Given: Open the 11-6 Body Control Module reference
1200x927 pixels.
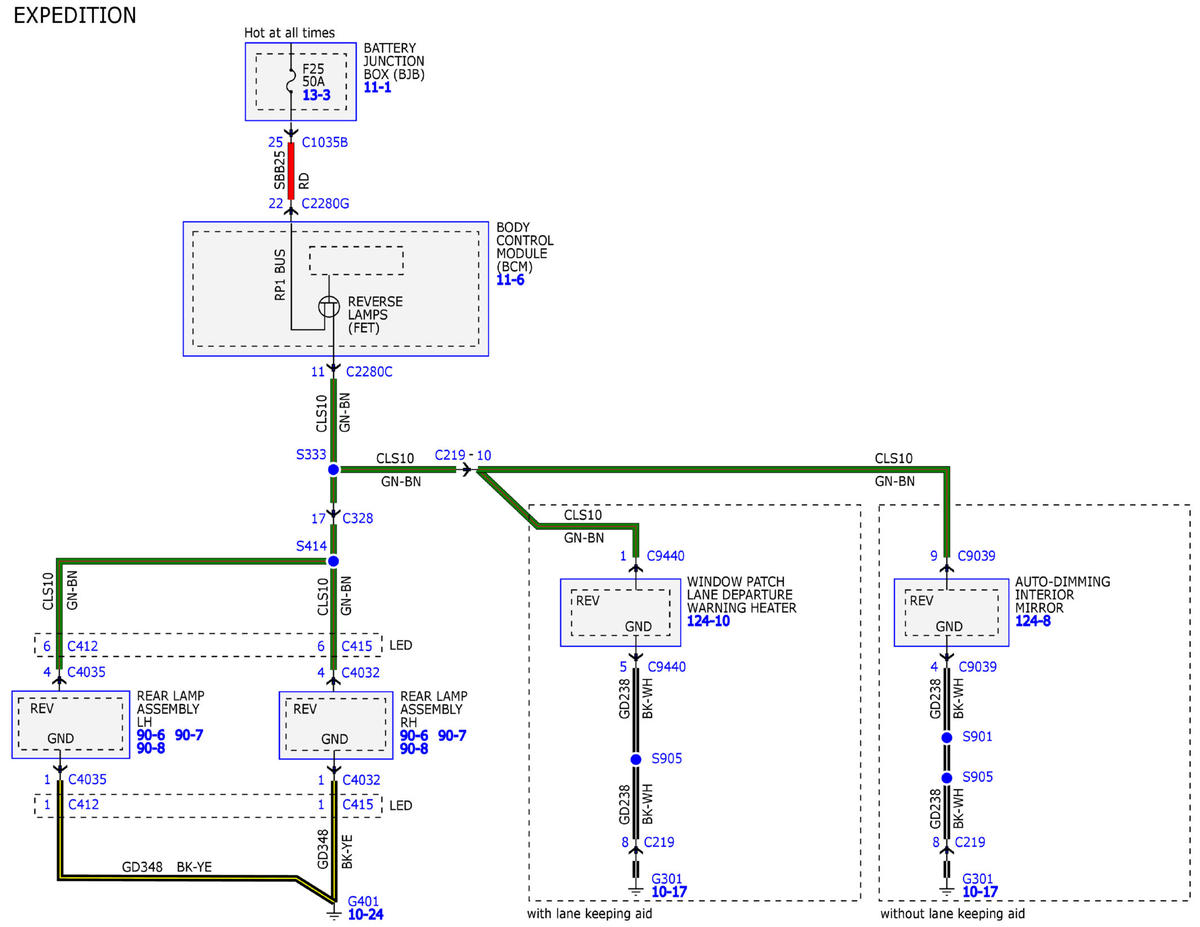Looking at the screenshot, I should click(x=510, y=280).
